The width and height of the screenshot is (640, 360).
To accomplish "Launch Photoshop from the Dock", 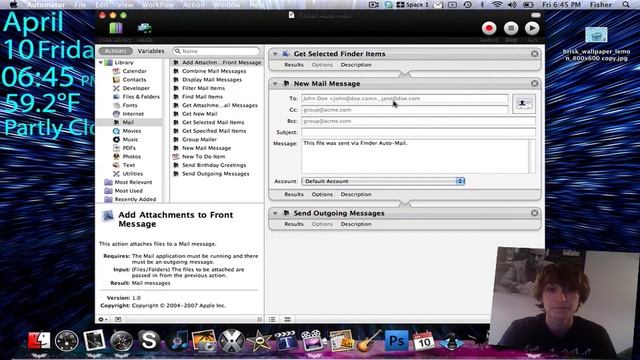I will (396, 340).
